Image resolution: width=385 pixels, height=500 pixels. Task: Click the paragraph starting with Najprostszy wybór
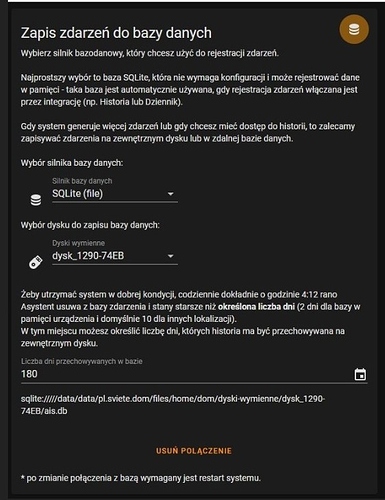(190, 90)
